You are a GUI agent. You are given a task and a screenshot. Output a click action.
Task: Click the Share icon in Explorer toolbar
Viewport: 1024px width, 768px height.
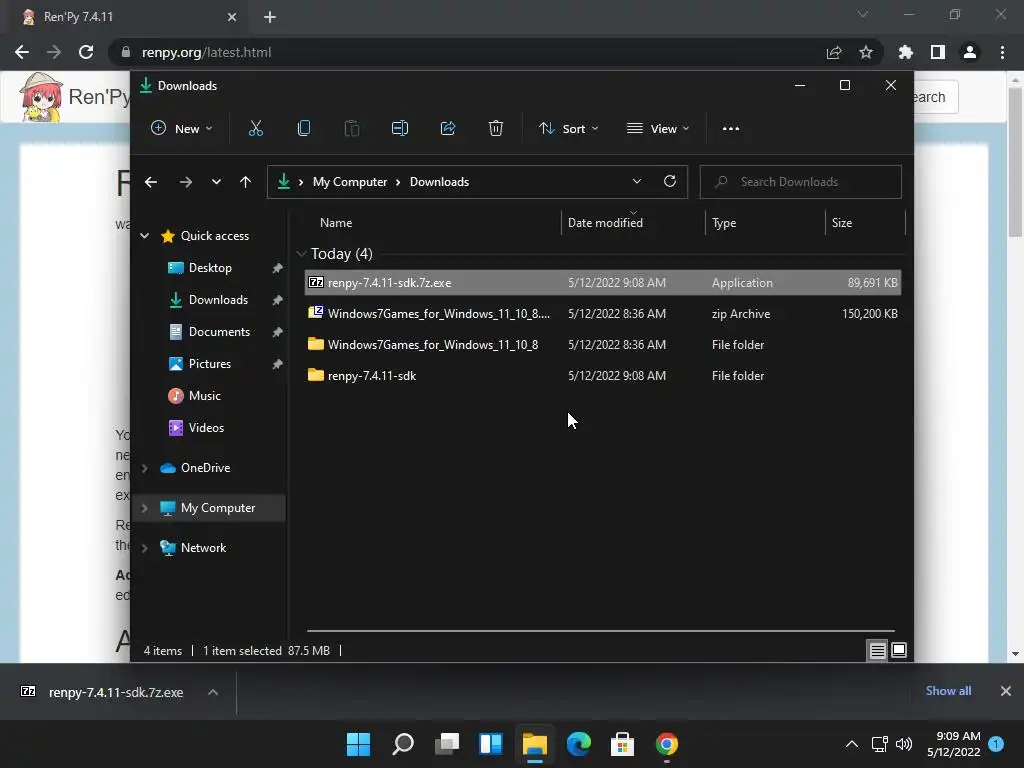[x=448, y=129]
